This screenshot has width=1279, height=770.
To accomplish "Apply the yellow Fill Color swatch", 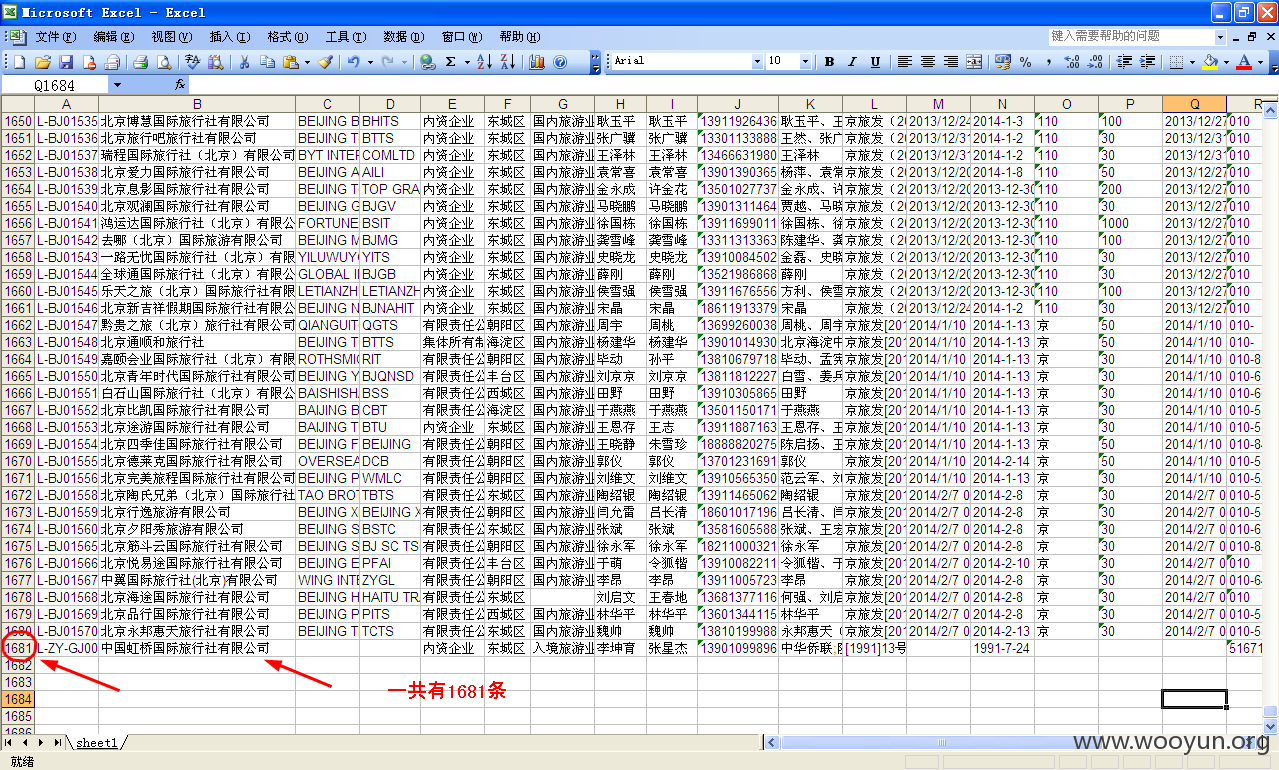I will pos(1210,62).
